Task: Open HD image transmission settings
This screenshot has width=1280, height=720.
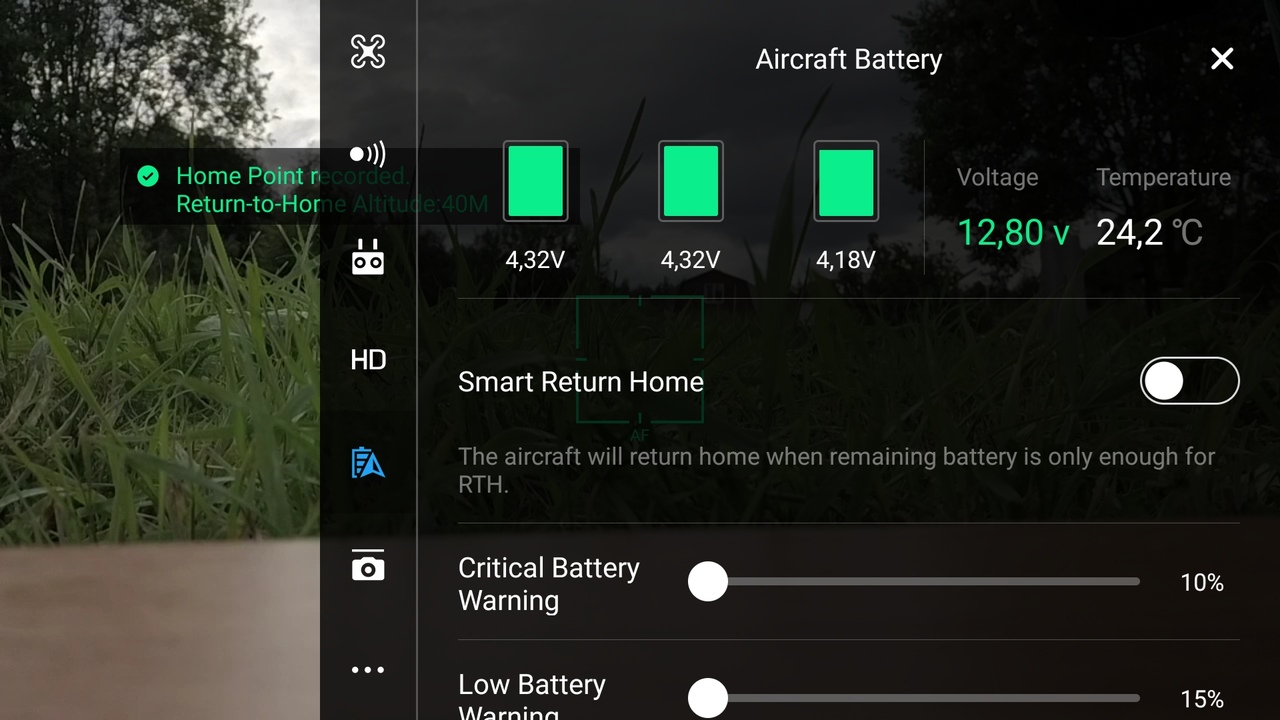Action: [368, 360]
